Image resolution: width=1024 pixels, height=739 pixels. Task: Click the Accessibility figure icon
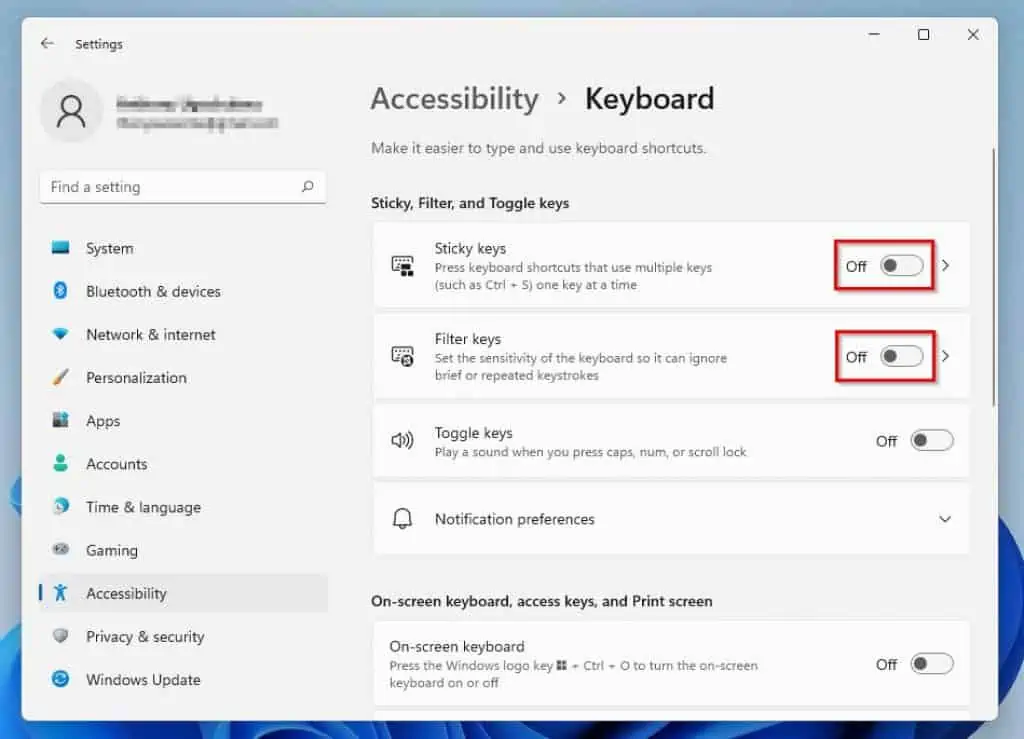(61, 593)
